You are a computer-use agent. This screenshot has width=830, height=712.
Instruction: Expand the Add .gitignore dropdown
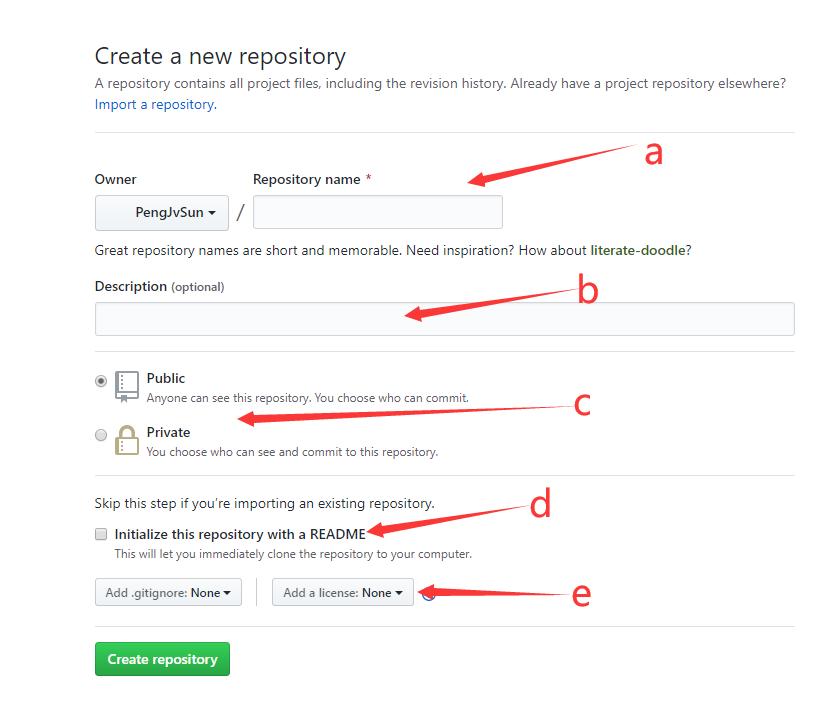(x=167, y=592)
